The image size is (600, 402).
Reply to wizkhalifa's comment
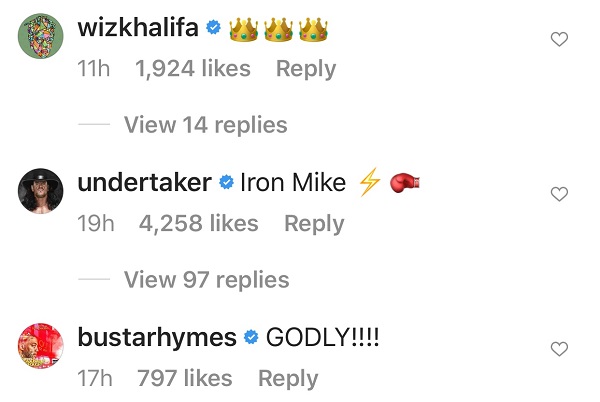click(306, 69)
